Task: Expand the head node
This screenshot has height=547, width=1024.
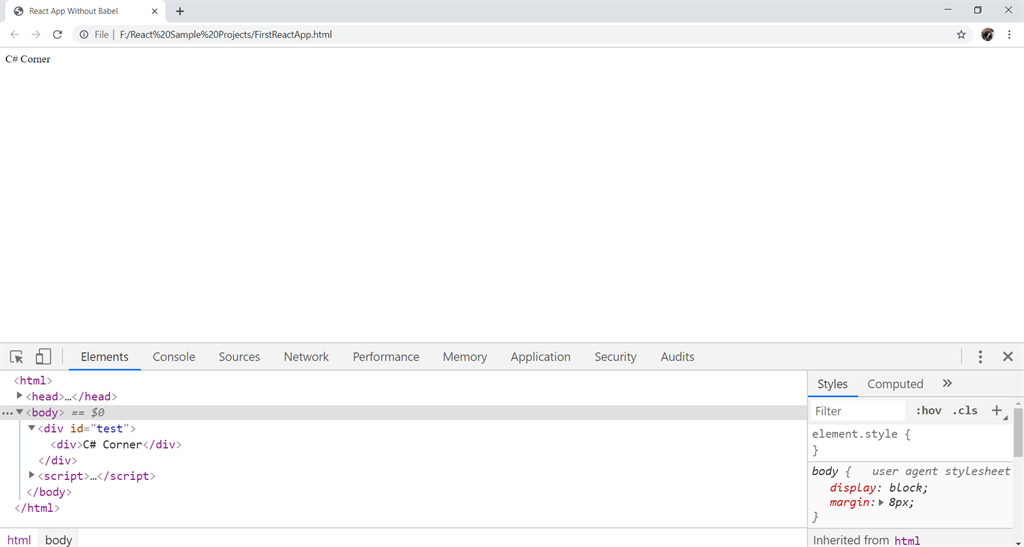Action: tap(20, 396)
